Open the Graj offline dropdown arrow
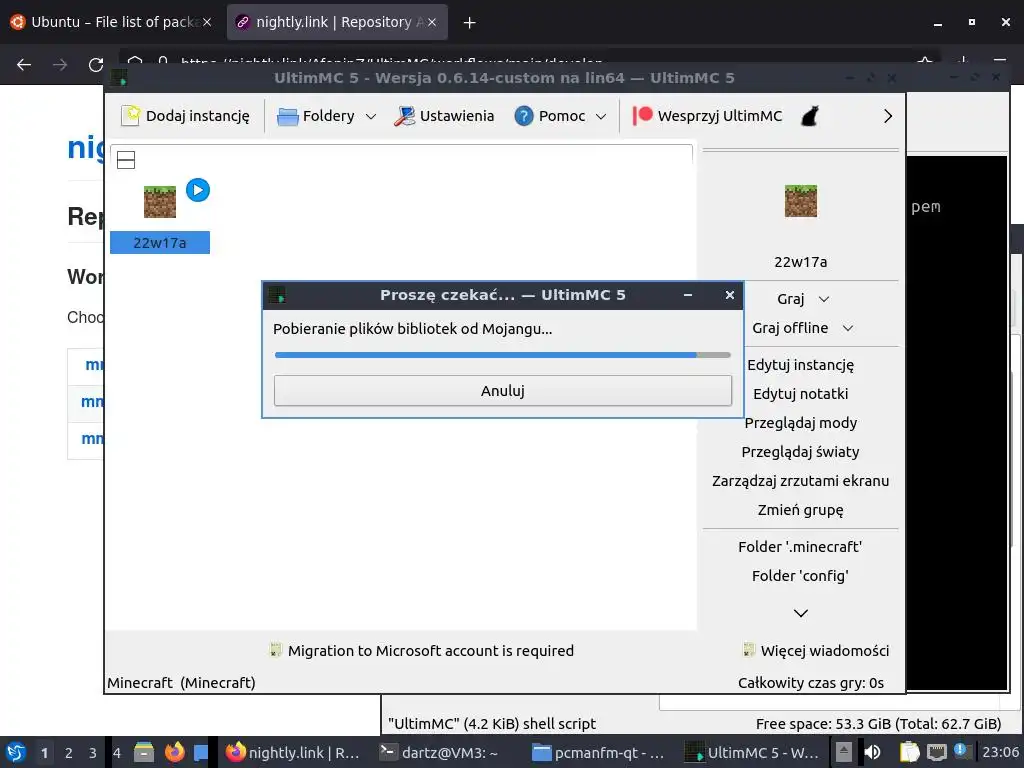The height and width of the screenshot is (768, 1024). [848, 328]
